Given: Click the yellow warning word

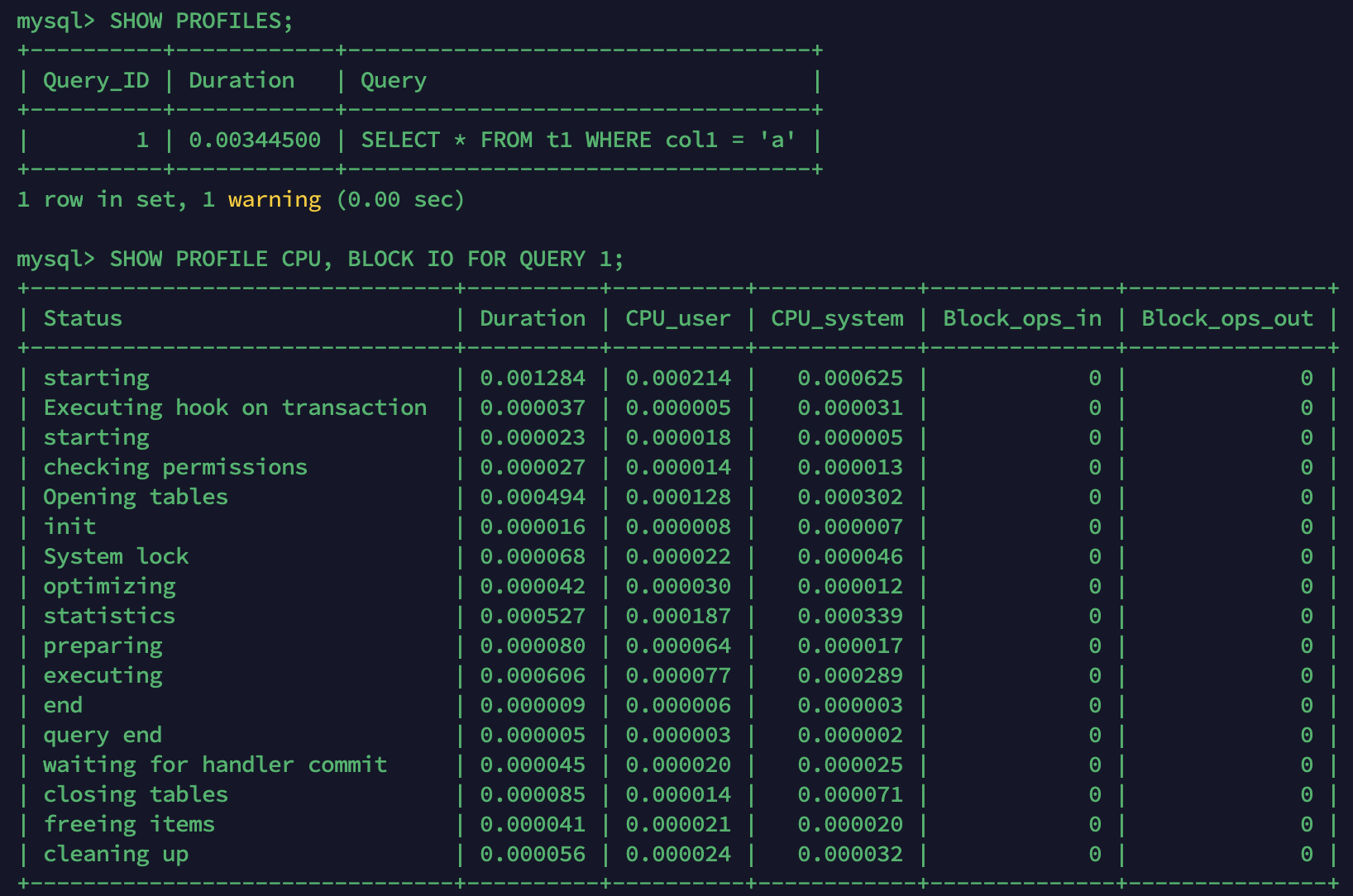Looking at the screenshot, I should click(x=275, y=199).
